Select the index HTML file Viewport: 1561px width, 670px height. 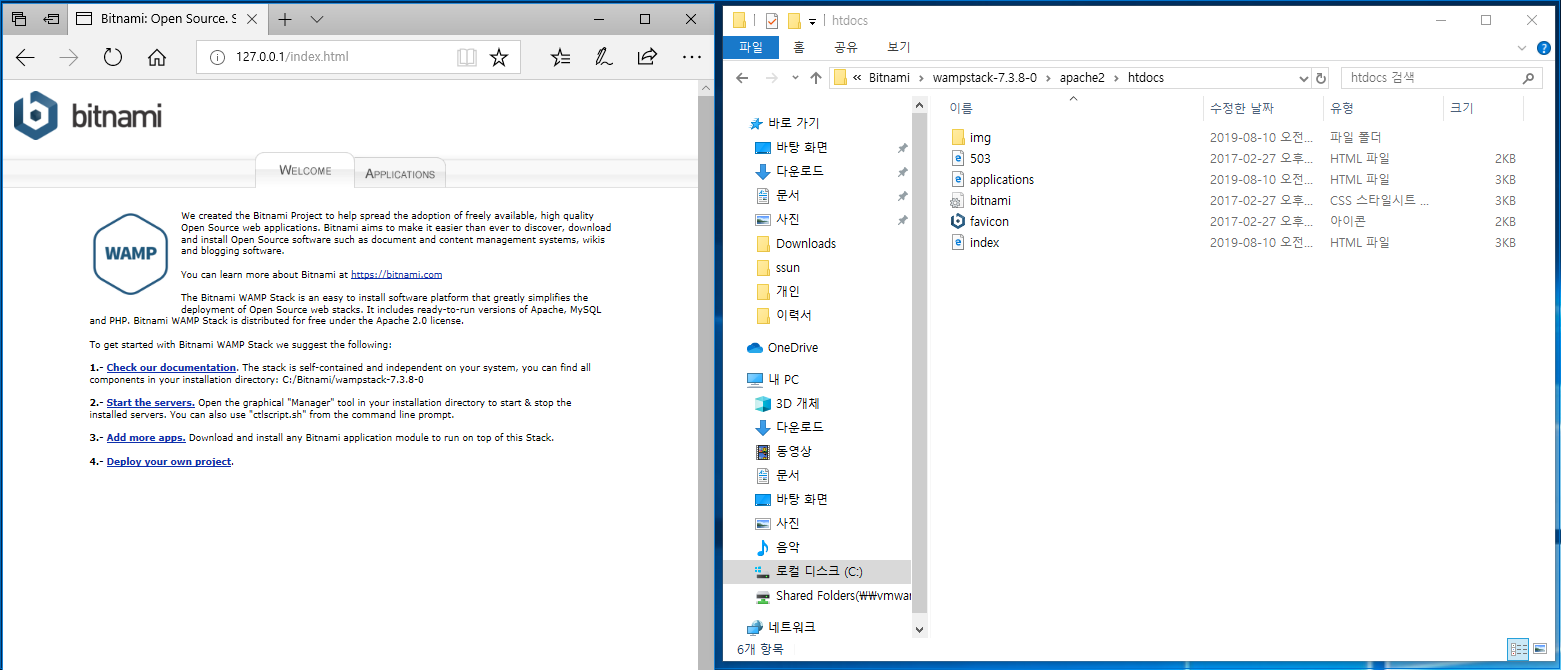coord(984,242)
